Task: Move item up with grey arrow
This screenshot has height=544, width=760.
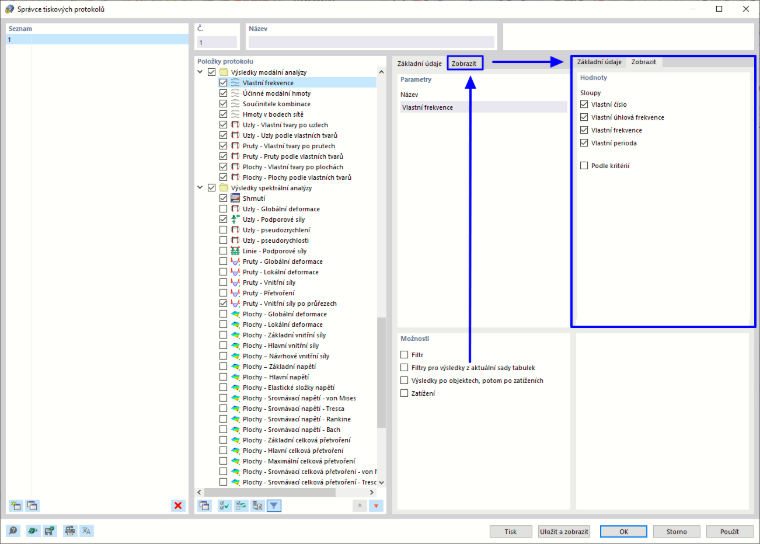Action: coord(360,506)
